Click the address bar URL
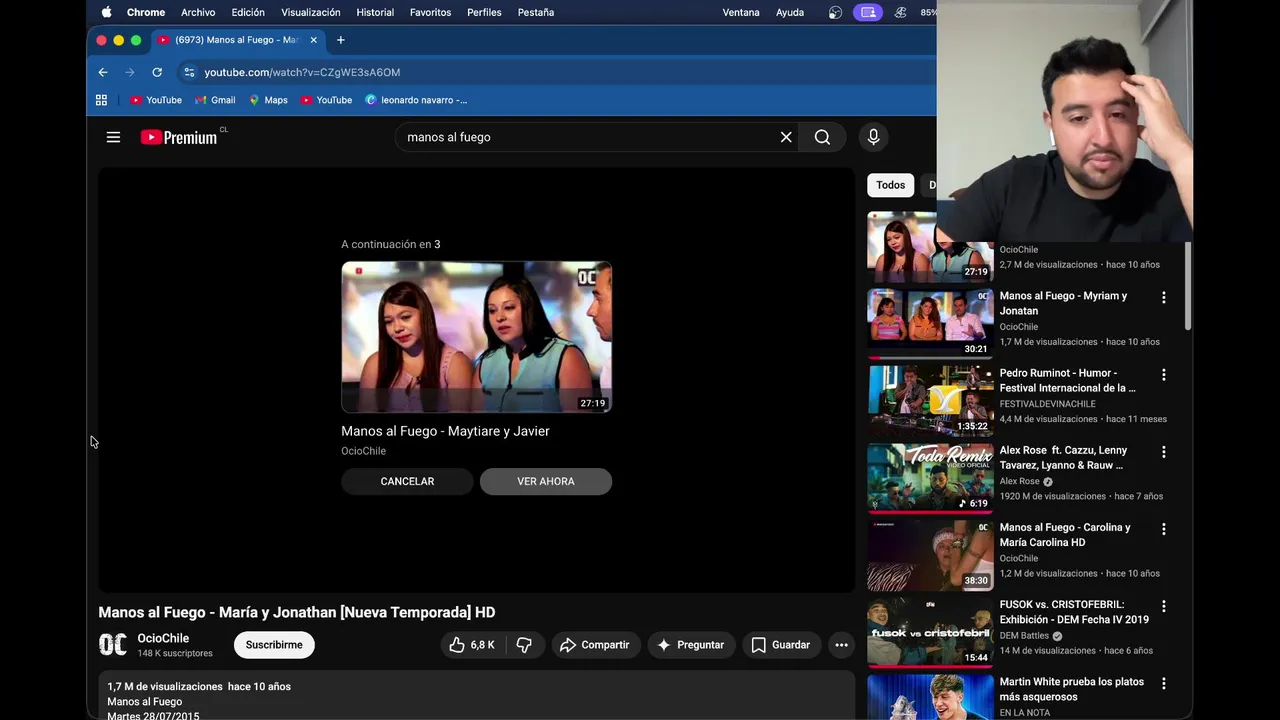Screen dimensions: 1280x720 (302, 72)
